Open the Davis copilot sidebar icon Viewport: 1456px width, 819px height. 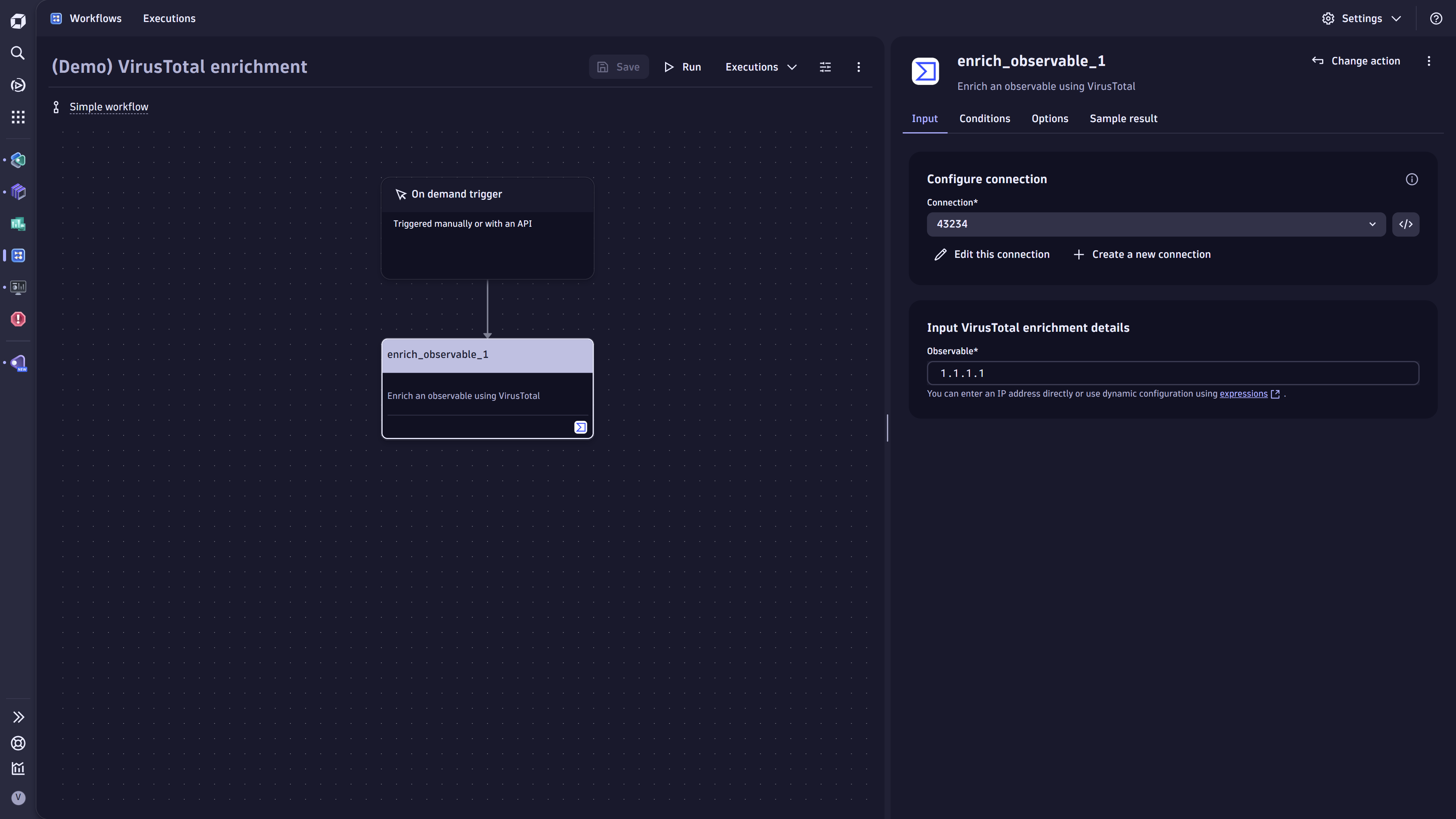coord(18,85)
